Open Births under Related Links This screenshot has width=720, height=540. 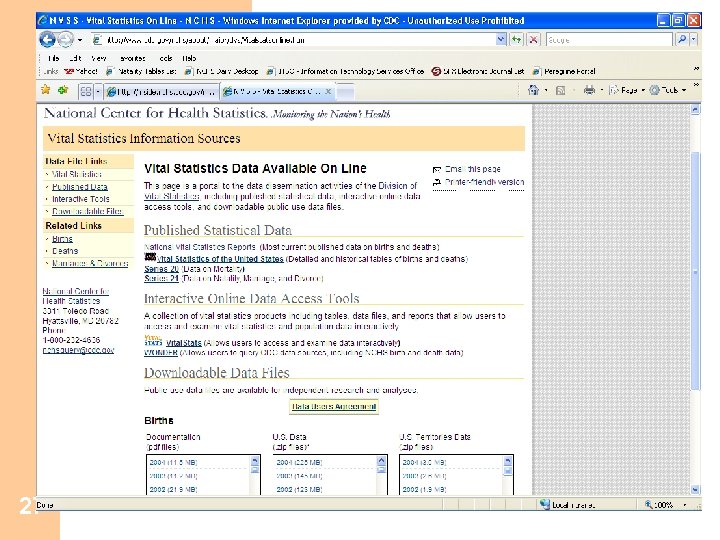pyautogui.click(x=62, y=239)
